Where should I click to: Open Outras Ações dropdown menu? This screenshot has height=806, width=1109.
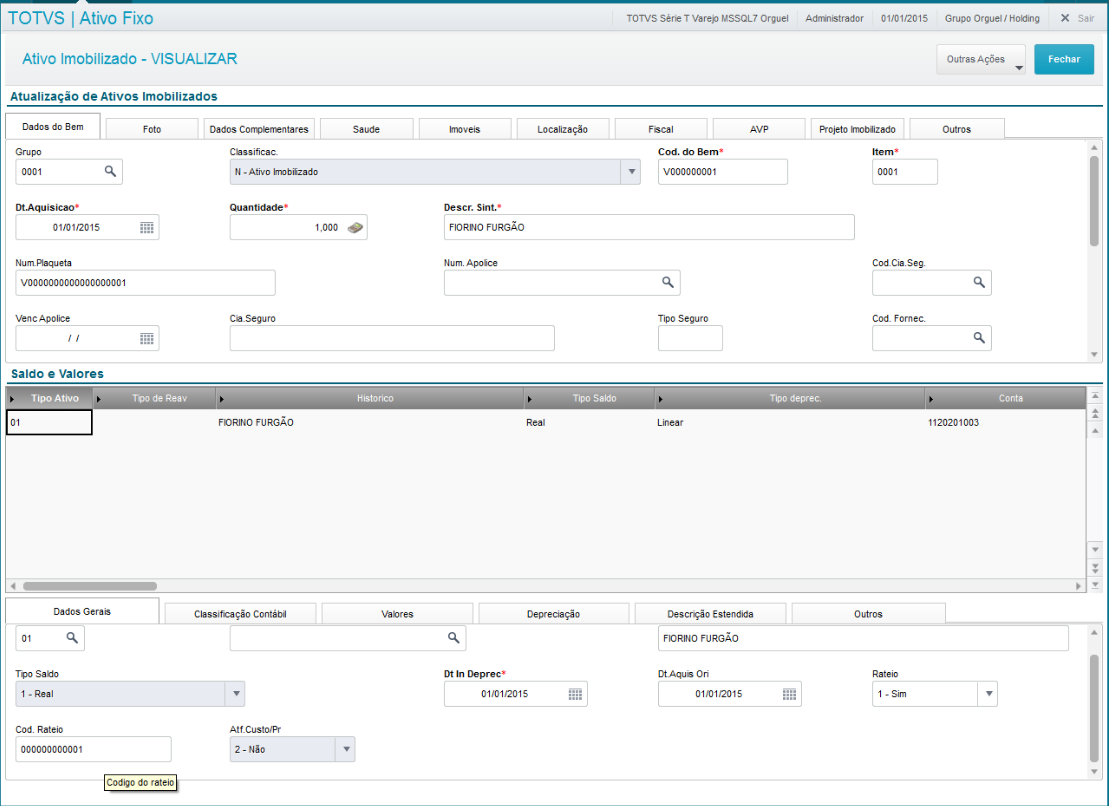981,59
